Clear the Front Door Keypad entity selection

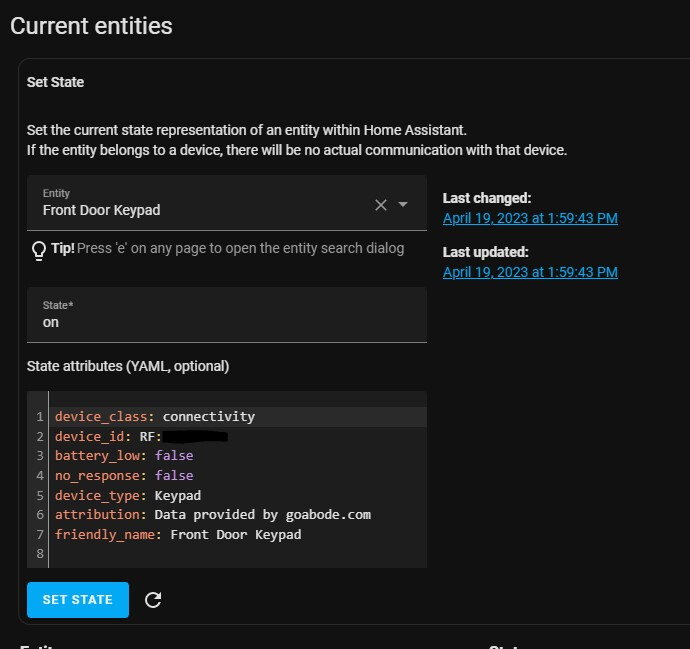point(380,205)
